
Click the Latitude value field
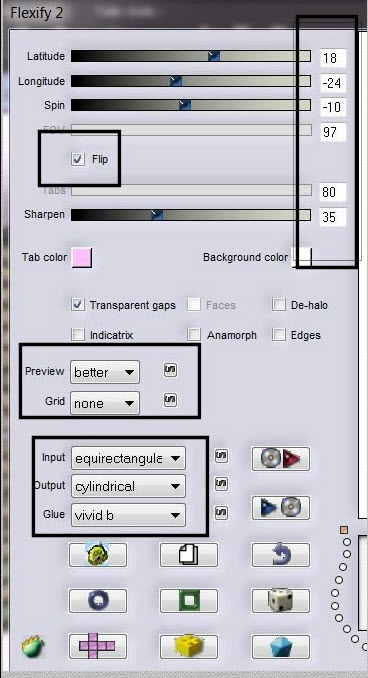pyautogui.click(x=333, y=58)
